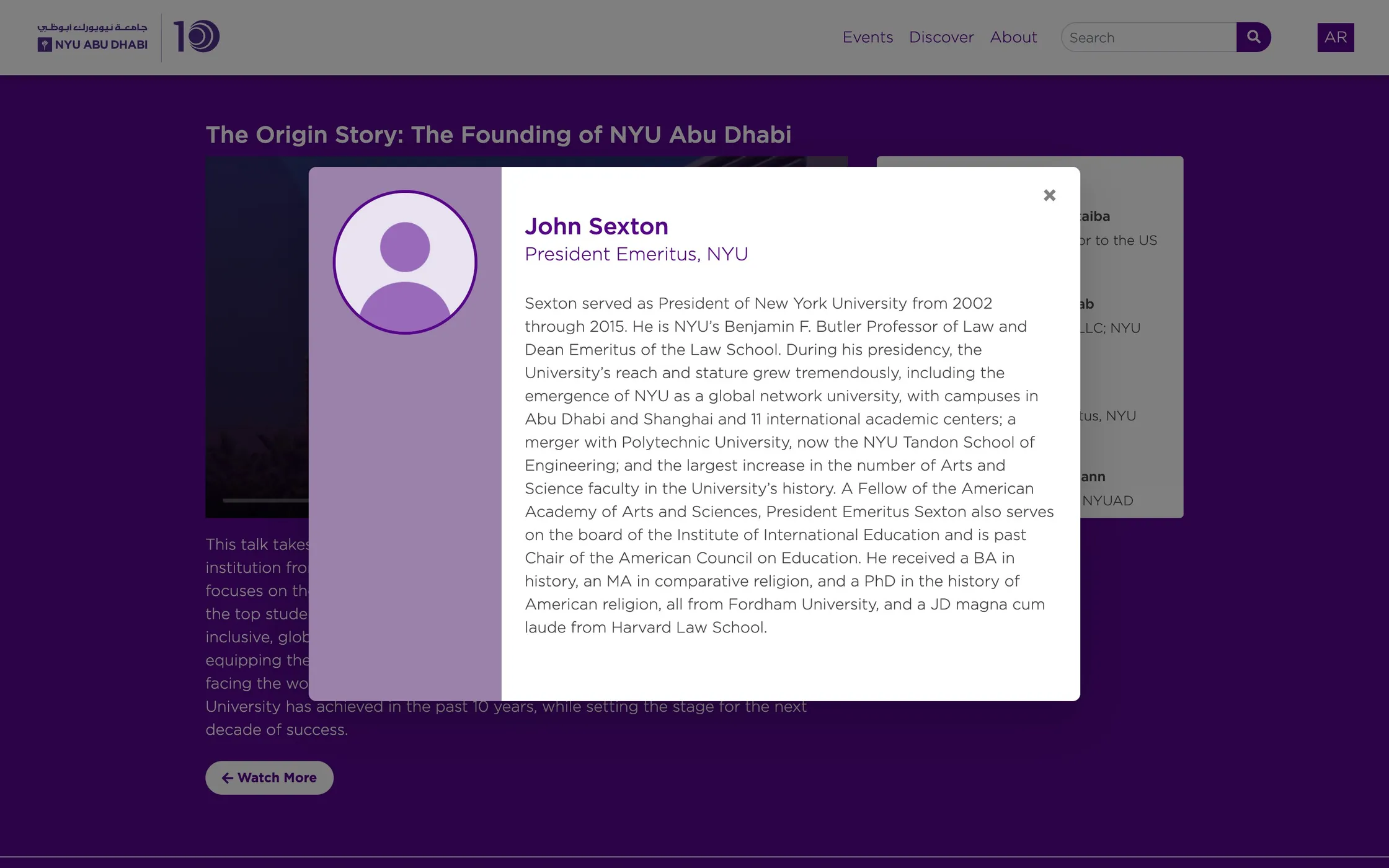1389x868 pixels.
Task: Open the About menu
Action: [1013, 37]
